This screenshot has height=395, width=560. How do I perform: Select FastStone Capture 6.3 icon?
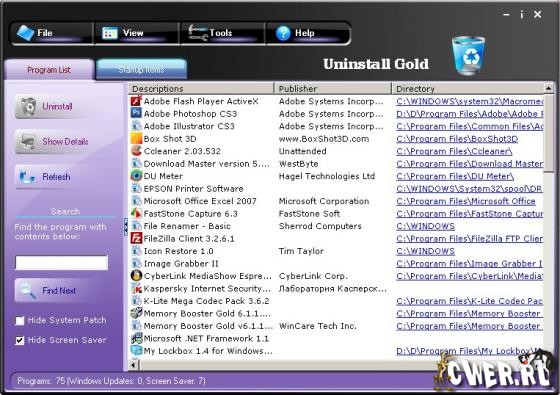pos(136,214)
